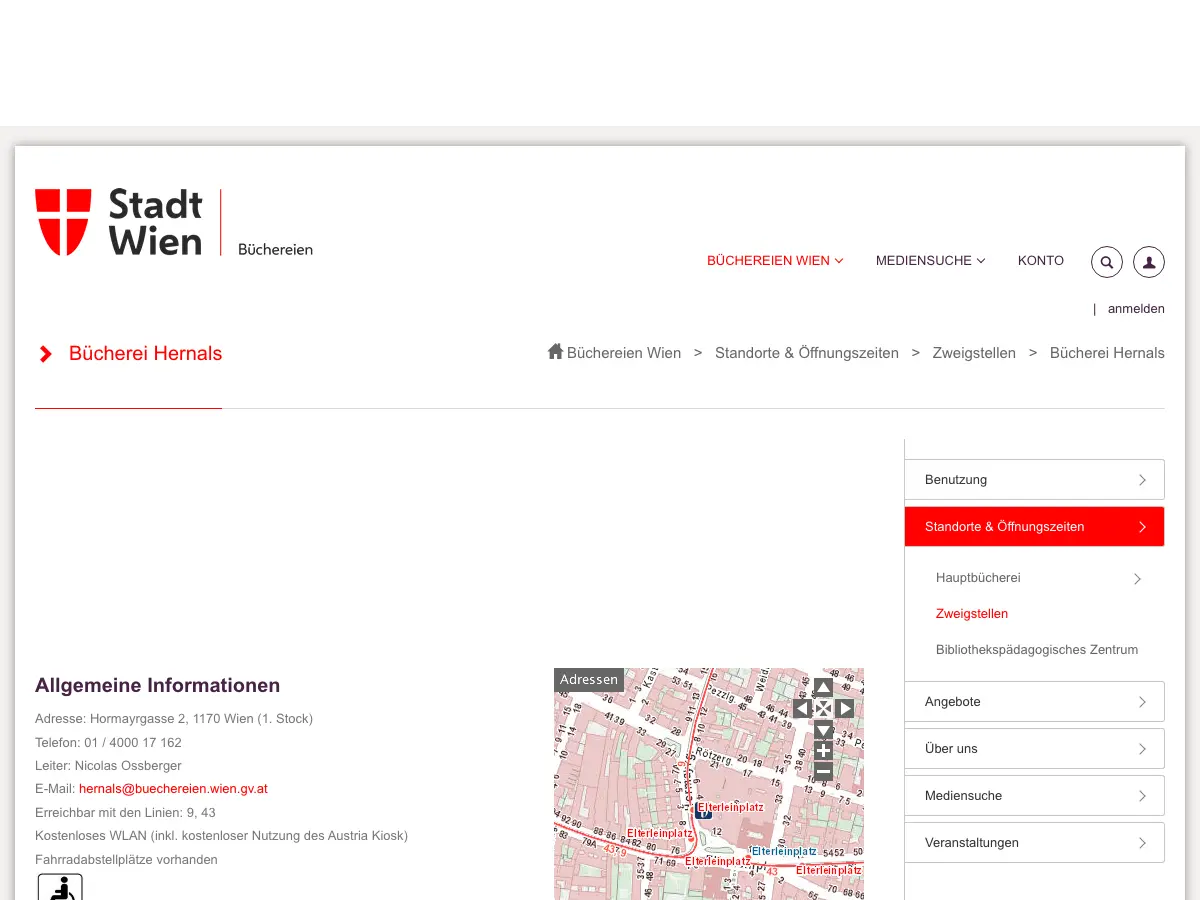Pan the map left with arrow

pyautogui.click(x=802, y=709)
